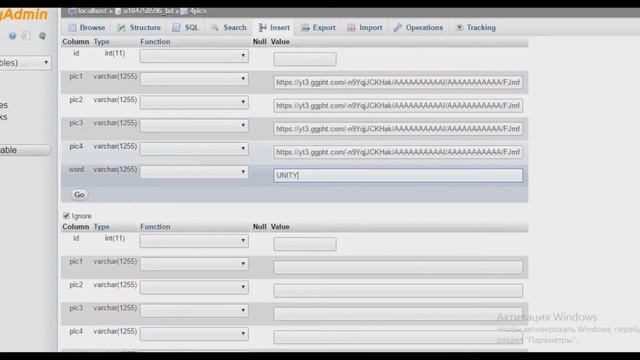
Task: Open Function dropdown for pic1 in second form
Action: [194, 264]
